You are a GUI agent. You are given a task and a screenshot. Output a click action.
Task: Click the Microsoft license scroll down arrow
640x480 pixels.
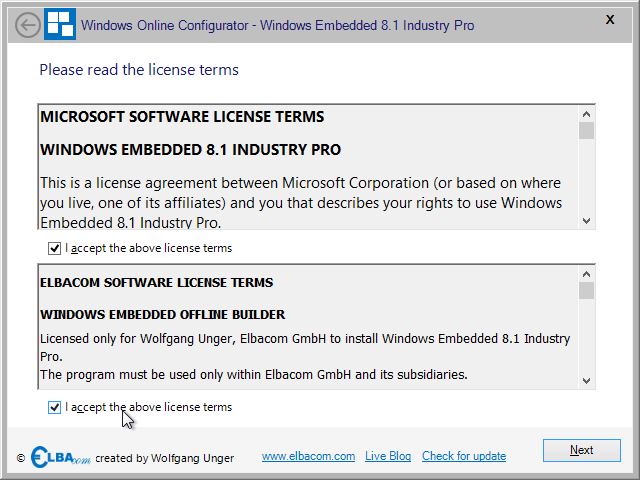(587, 221)
